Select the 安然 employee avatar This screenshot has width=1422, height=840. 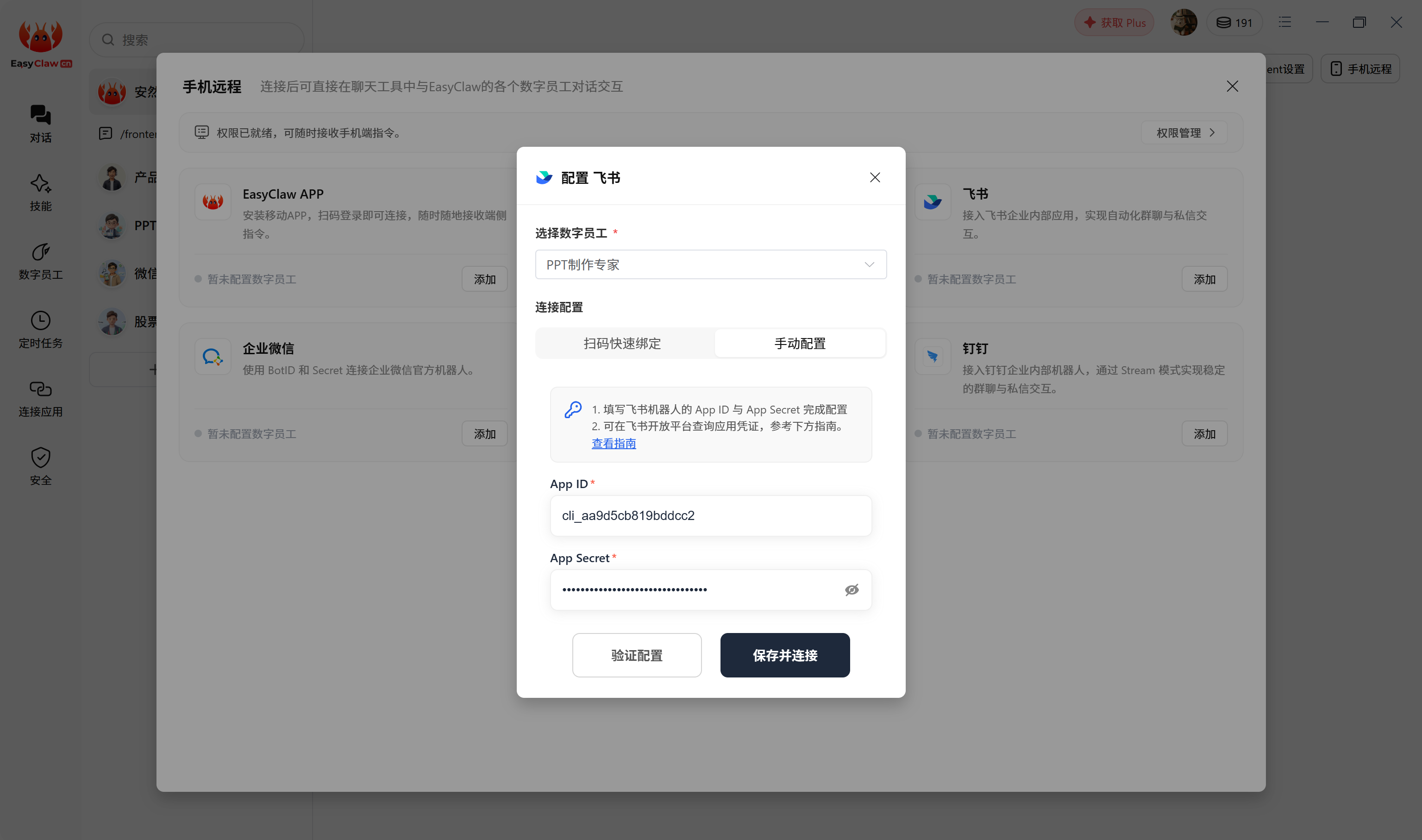pos(112,92)
